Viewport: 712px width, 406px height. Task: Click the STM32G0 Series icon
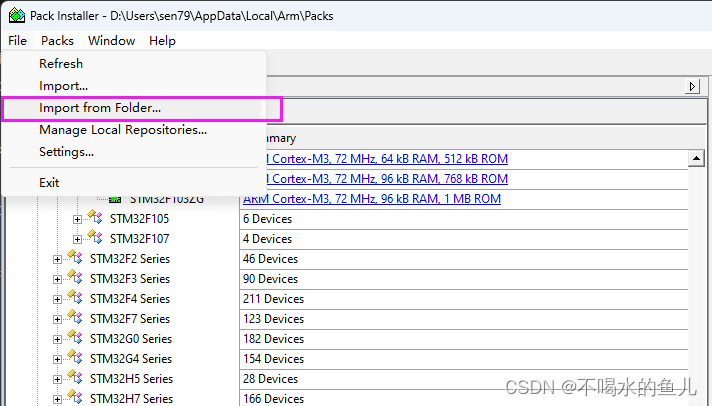[x=75, y=337]
